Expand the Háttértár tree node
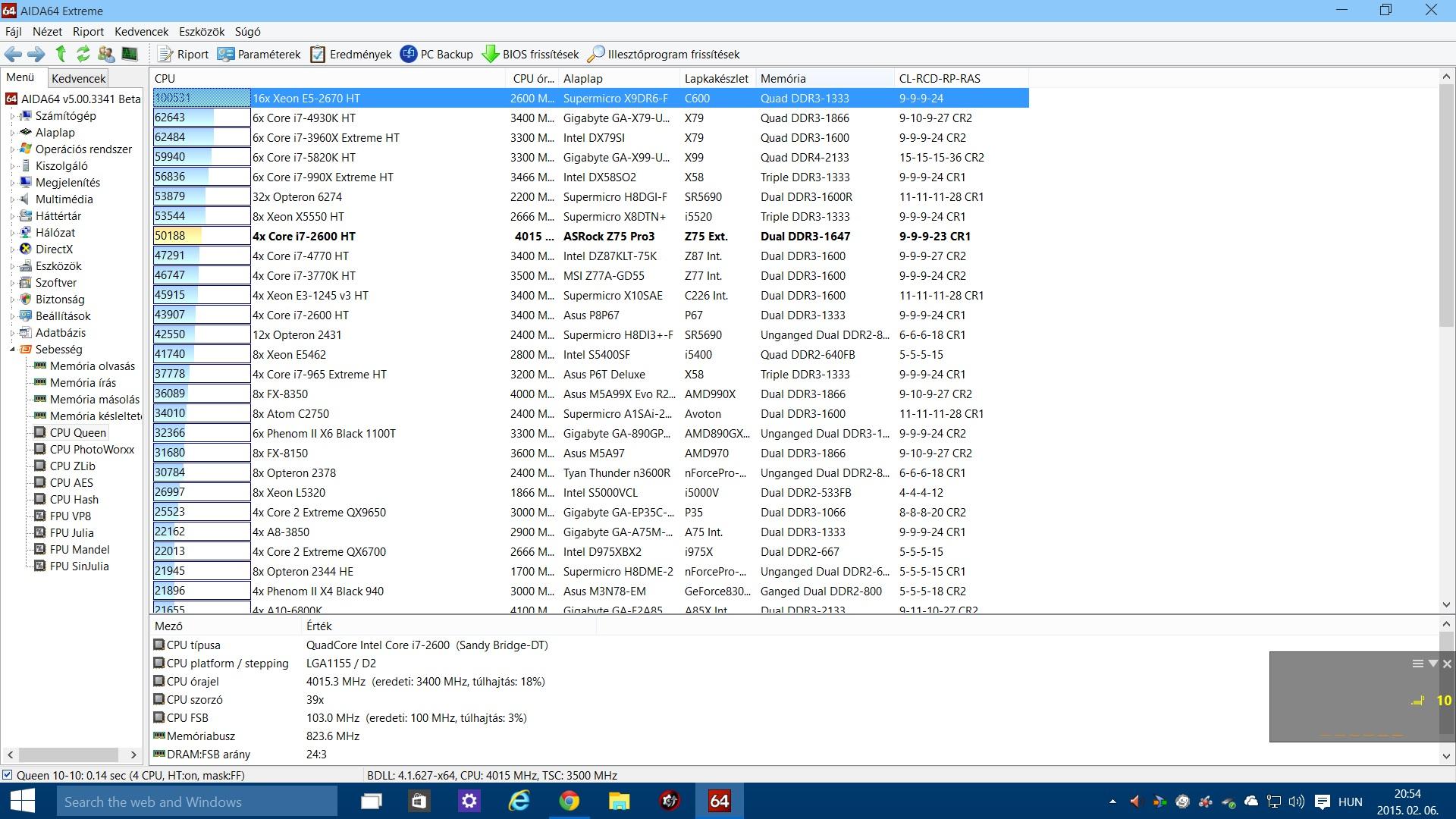The height and width of the screenshot is (819, 1456). [x=12, y=216]
